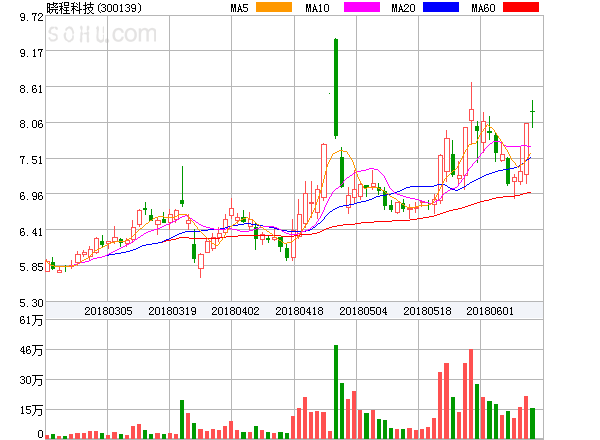Click the 6.96 price axis label
This screenshot has height=440, width=600.
[x=31, y=196]
